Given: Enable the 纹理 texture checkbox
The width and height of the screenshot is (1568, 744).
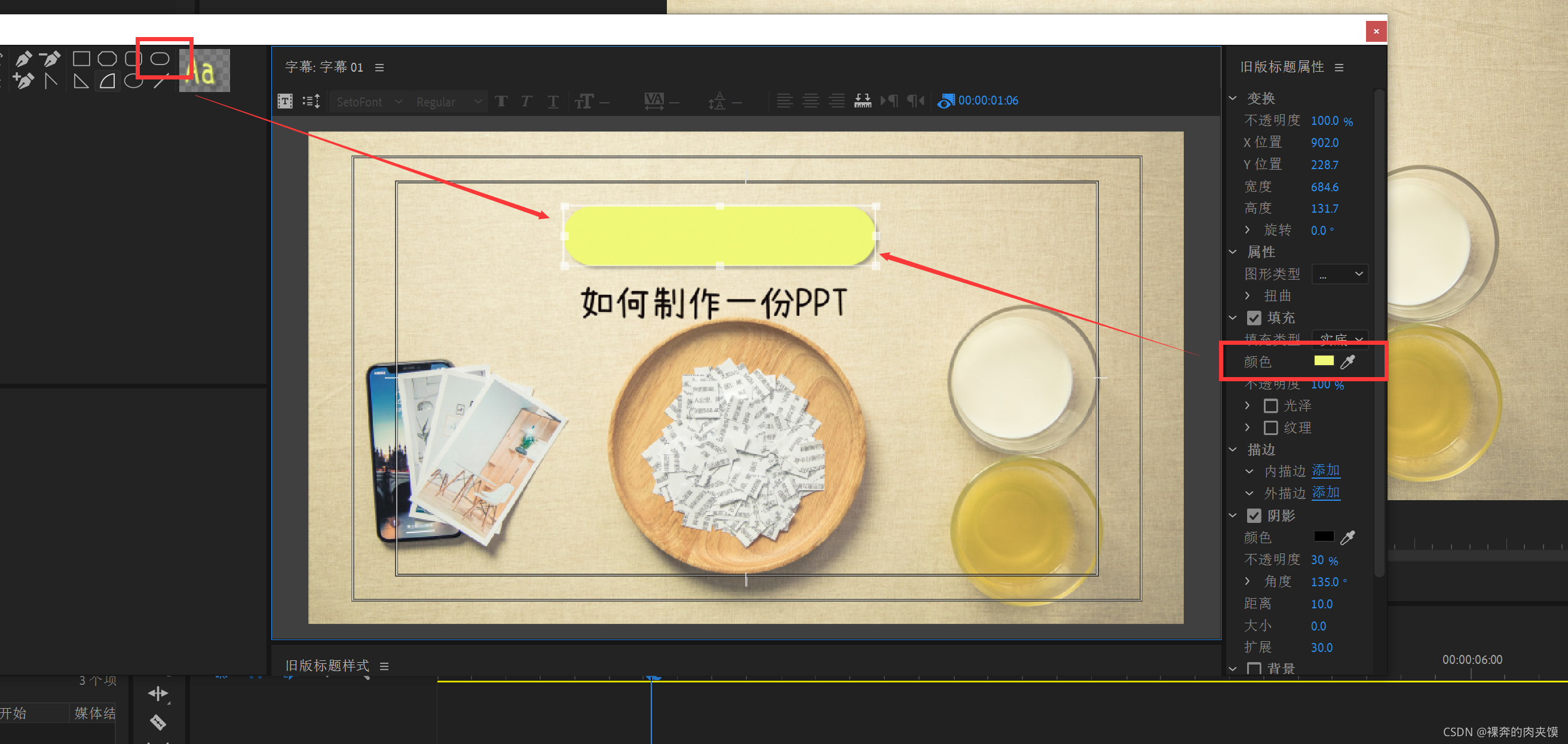Looking at the screenshot, I should [x=1270, y=428].
